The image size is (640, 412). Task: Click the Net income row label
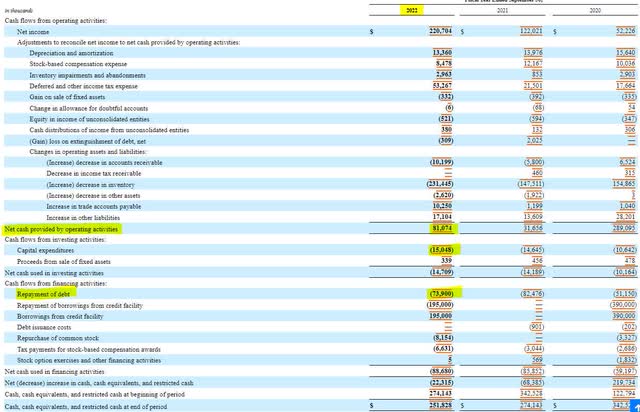pos(34,32)
